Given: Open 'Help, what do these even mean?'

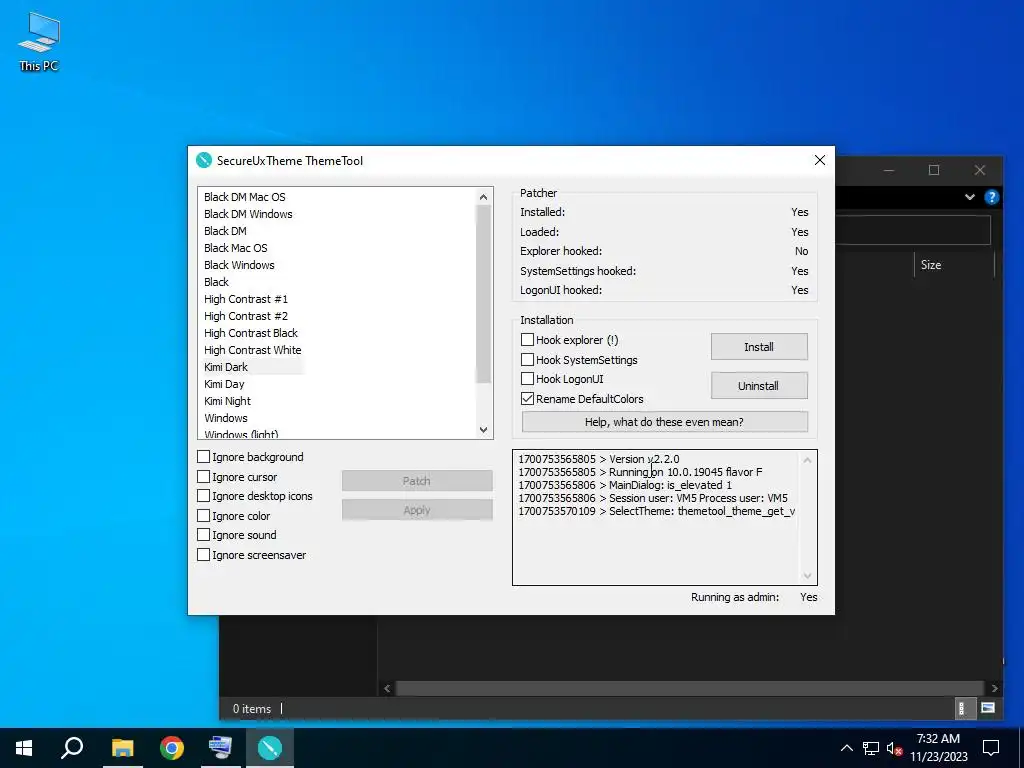Looking at the screenshot, I should point(664,422).
